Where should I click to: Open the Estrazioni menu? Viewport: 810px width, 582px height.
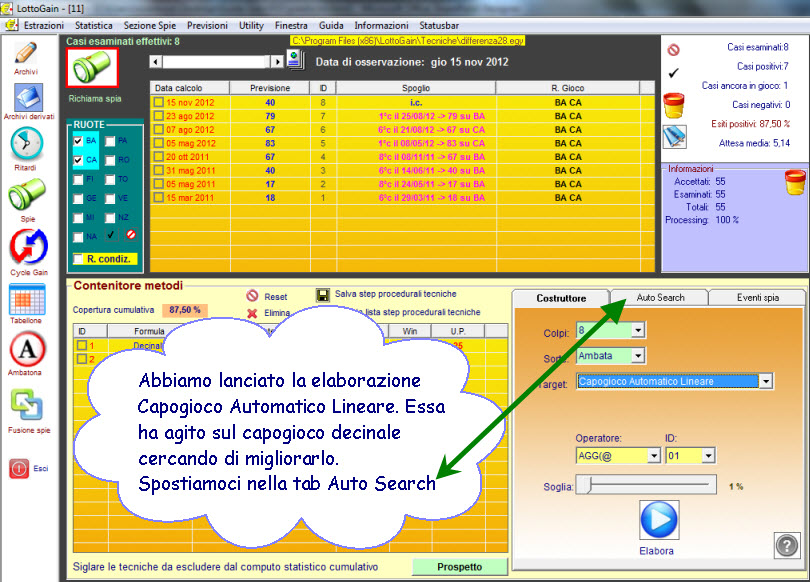[x=44, y=25]
